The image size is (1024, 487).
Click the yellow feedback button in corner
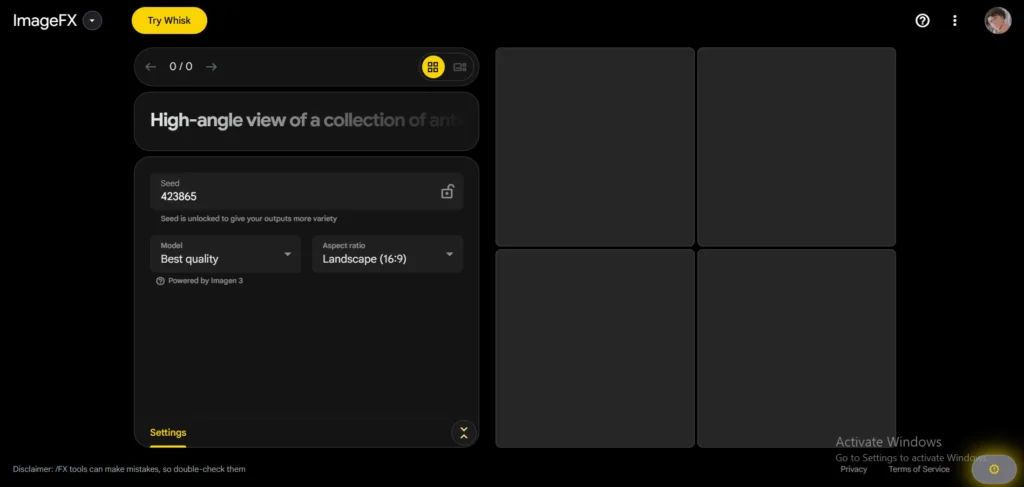click(994, 469)
